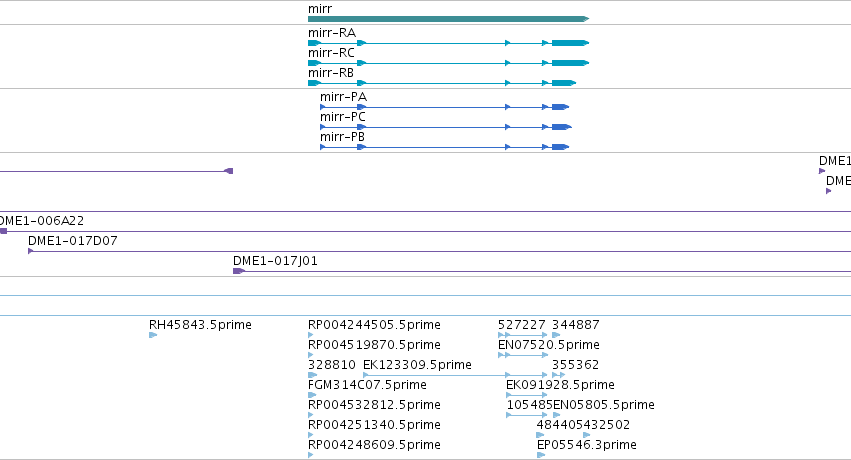Click the RP004244505.5prime EST label
The image size is (851, 460).
[x=374, y=325]
